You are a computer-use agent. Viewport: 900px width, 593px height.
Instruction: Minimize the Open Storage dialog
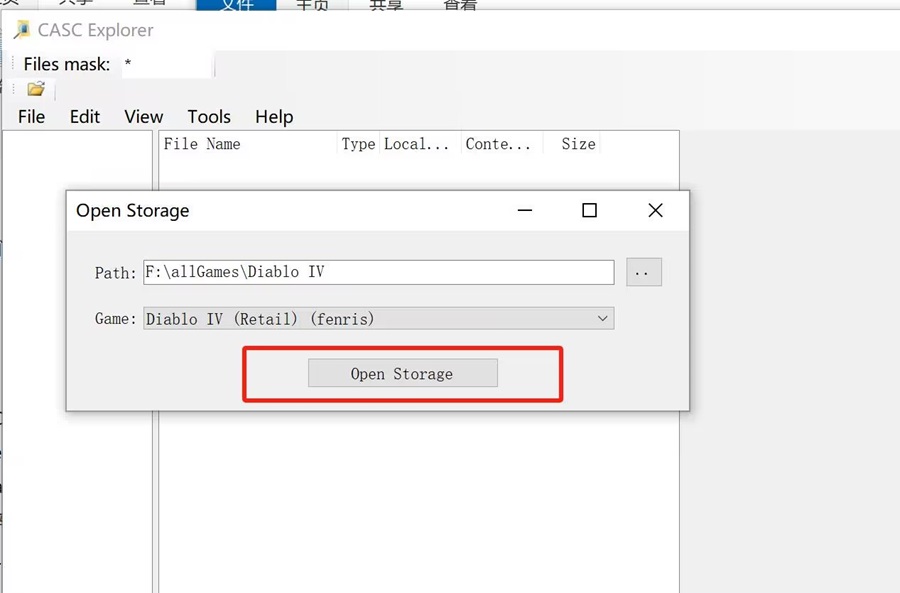525,211
